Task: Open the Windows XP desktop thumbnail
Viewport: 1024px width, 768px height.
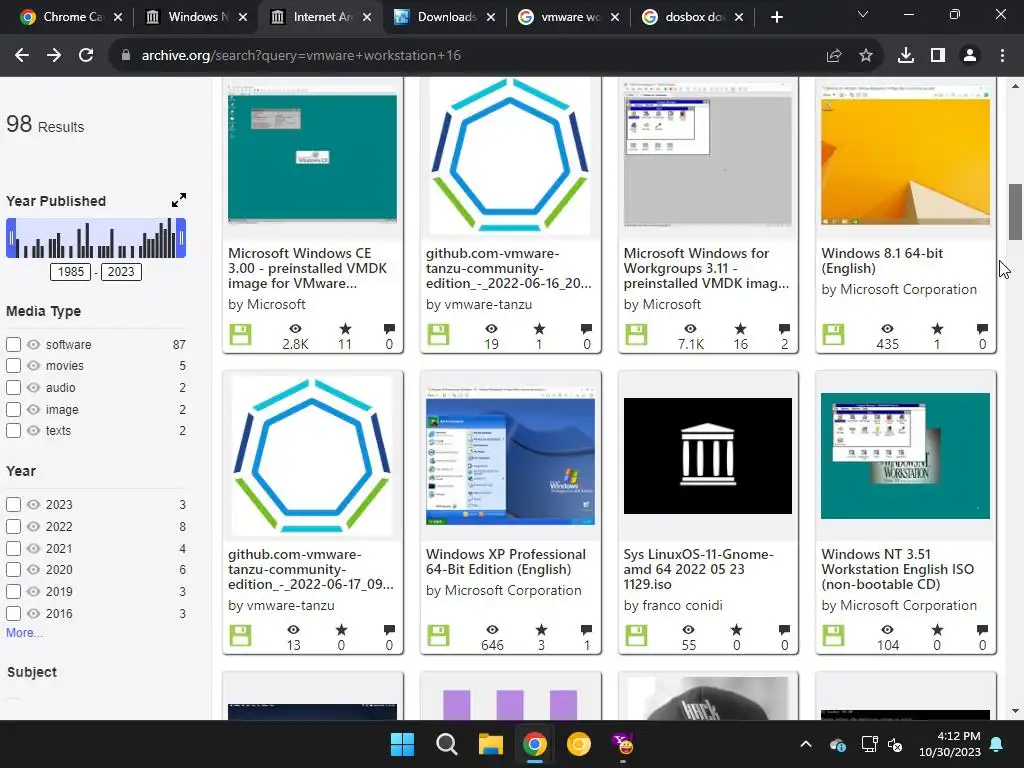Action: click(510, 455)
